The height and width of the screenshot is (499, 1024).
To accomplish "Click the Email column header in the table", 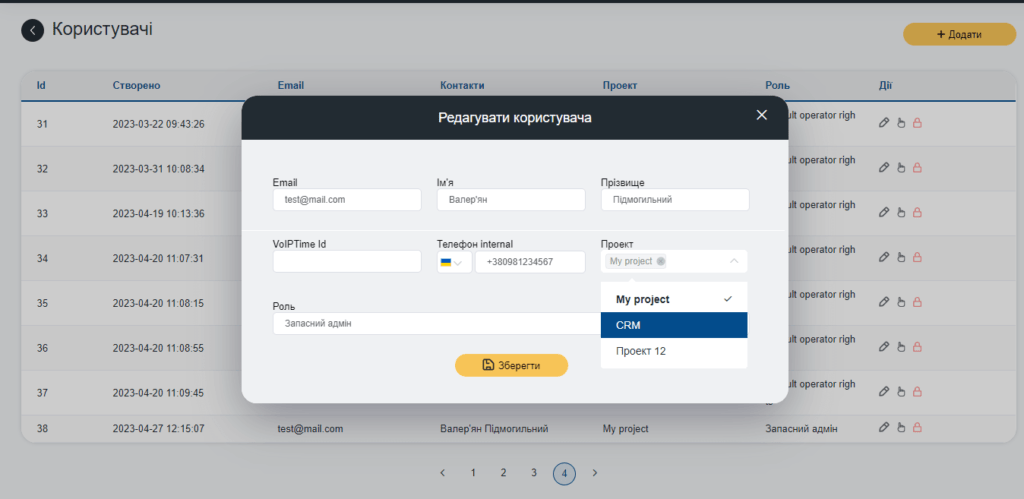I will click(291, 86).
